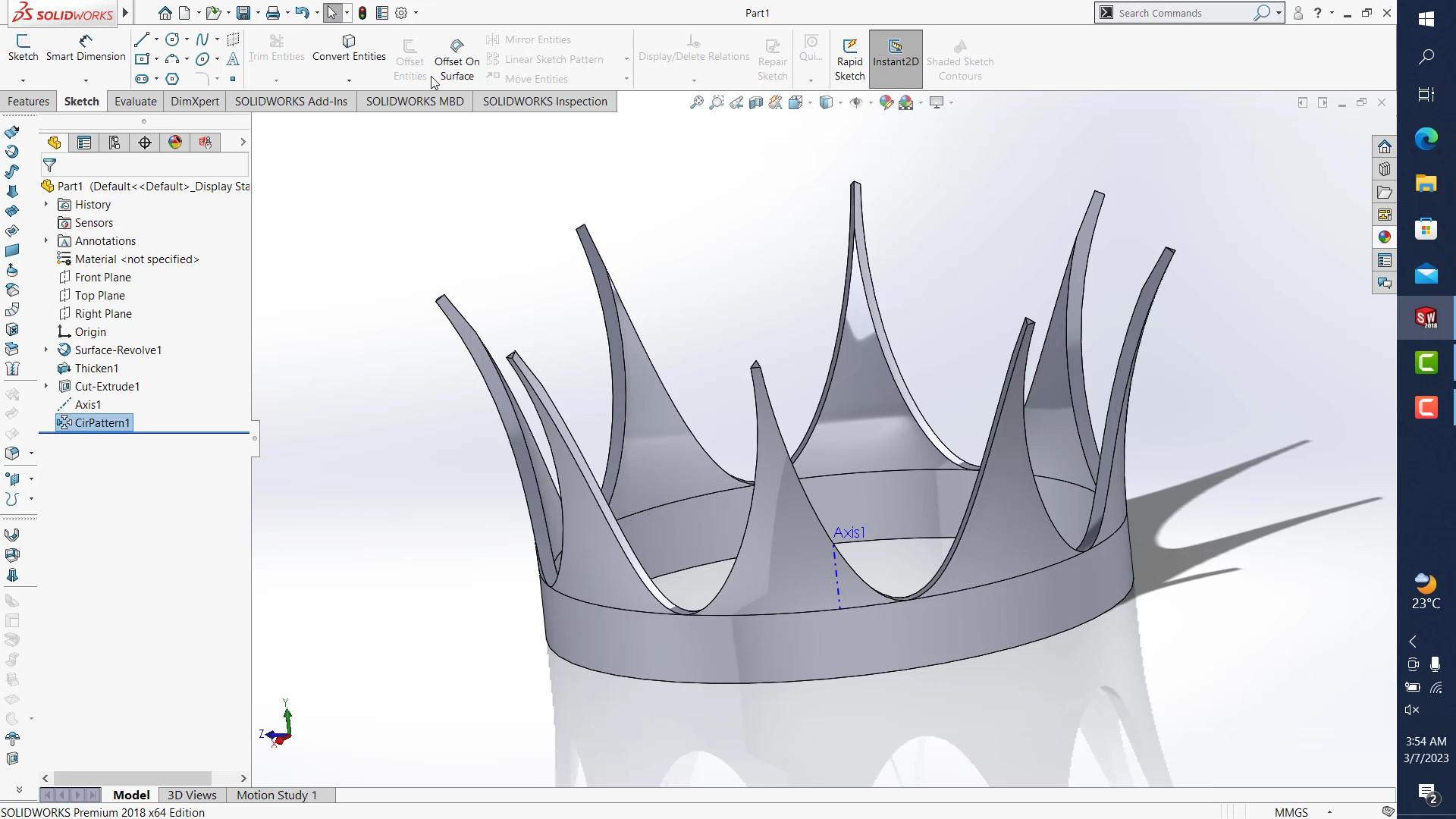This screenshot has height=819, width=1456.
Task: Expand the Cut-Extrude1 feature node
Action: 46,387
